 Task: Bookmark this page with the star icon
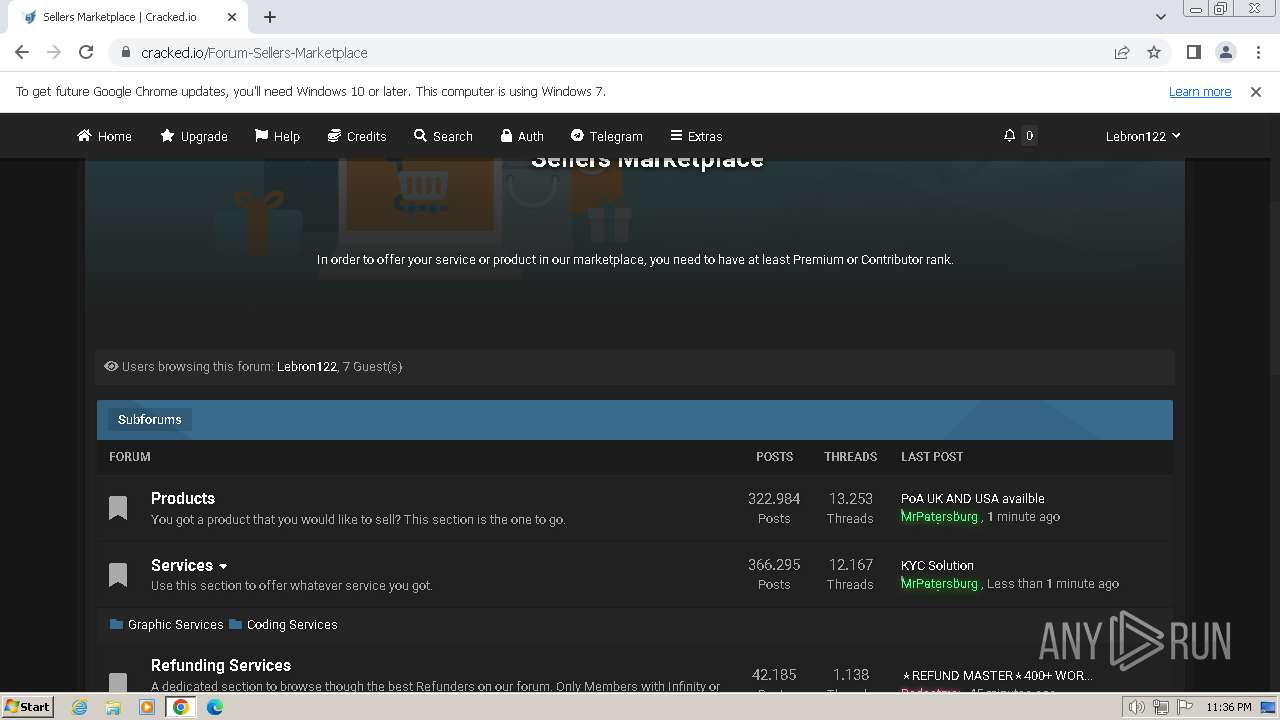tap(1154, 52)
